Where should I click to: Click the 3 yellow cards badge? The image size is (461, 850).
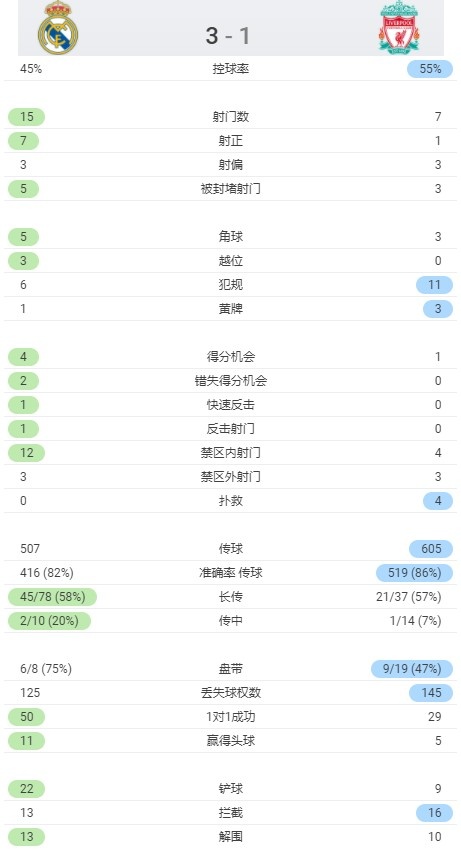click(x=438, y=309)
